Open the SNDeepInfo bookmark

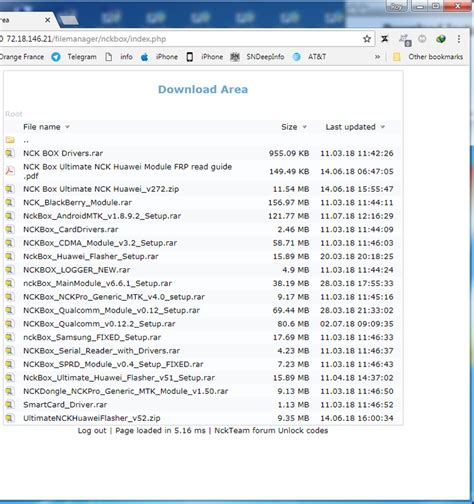(x=258, y=57)
